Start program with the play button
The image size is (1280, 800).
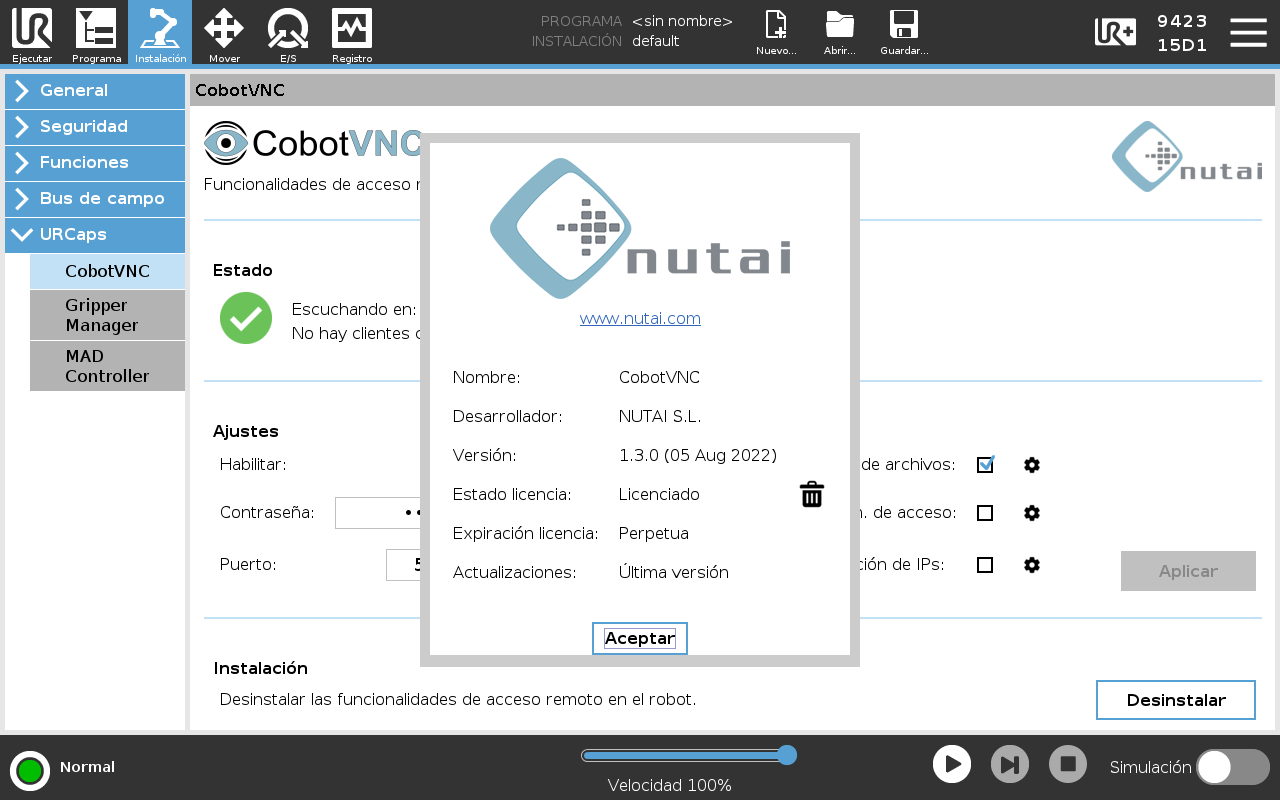pyautogui.click(x=952, y=765)
